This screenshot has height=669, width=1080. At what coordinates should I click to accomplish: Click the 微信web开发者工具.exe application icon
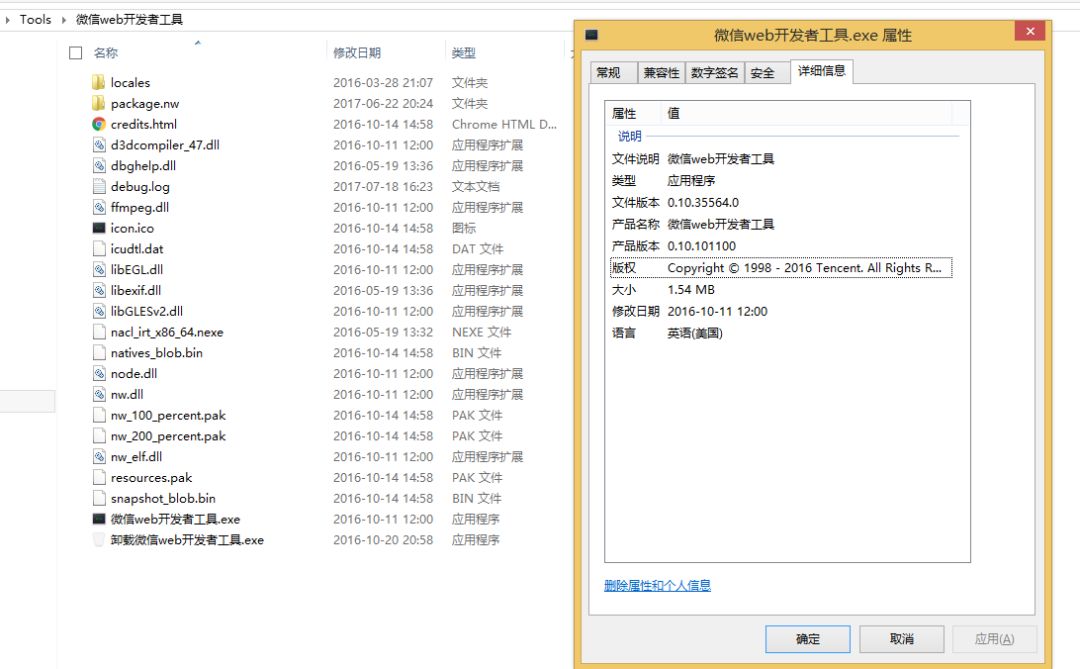[x=98, y=519]
